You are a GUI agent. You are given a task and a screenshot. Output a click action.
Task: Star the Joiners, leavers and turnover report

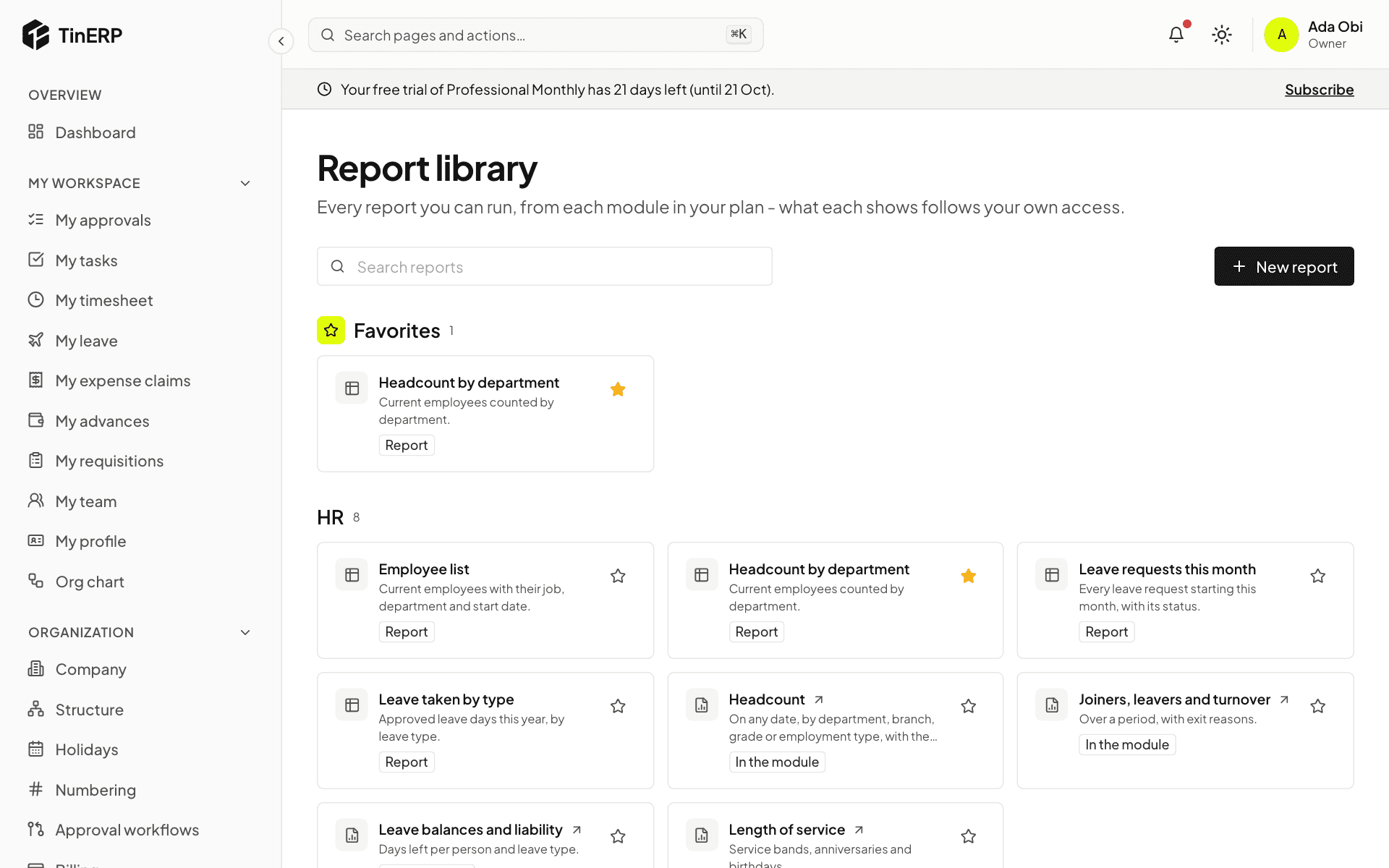pos(1318,706)
